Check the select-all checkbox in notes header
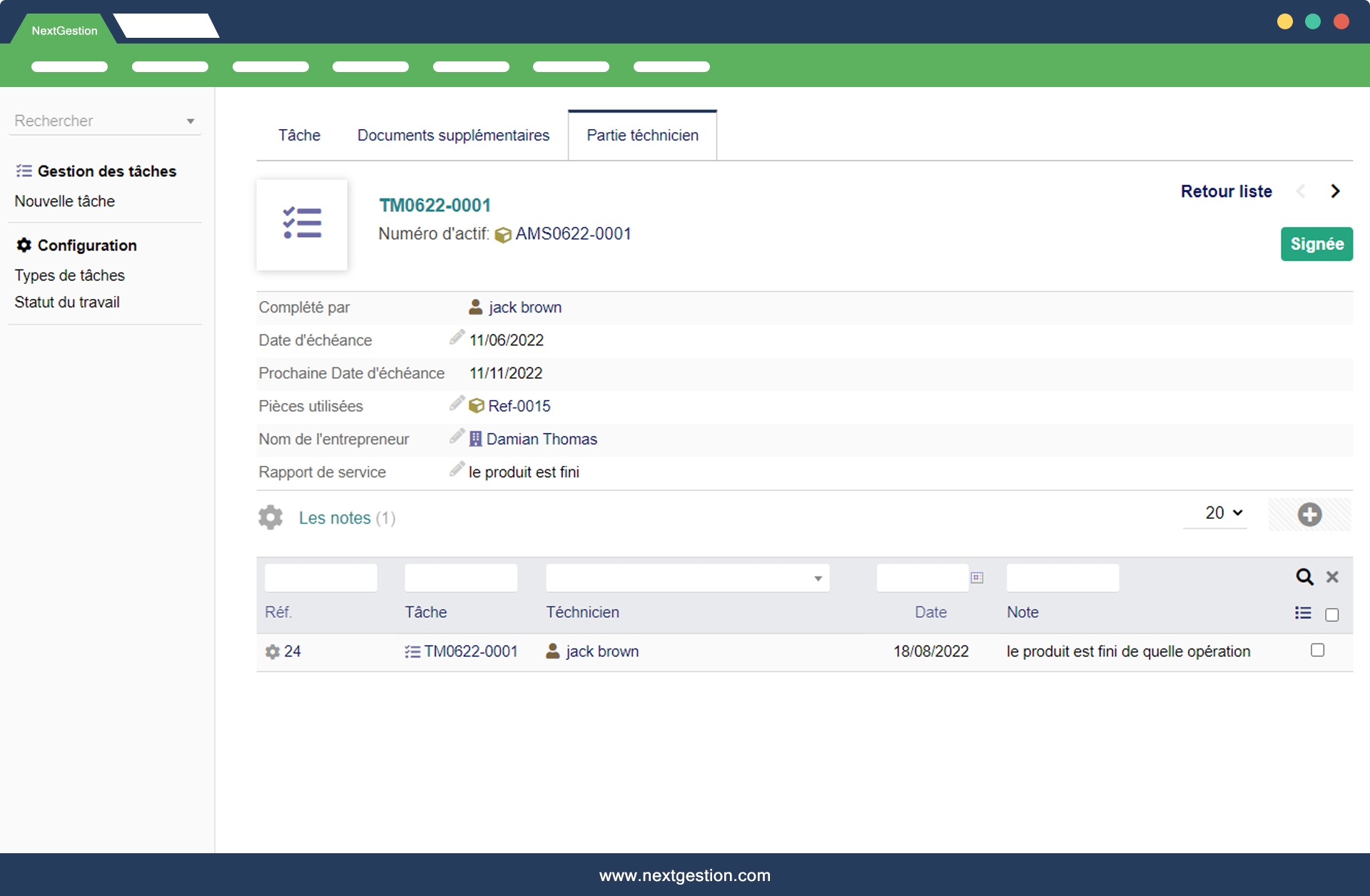Screen dimensions: 1370x896 [1331, 614]
